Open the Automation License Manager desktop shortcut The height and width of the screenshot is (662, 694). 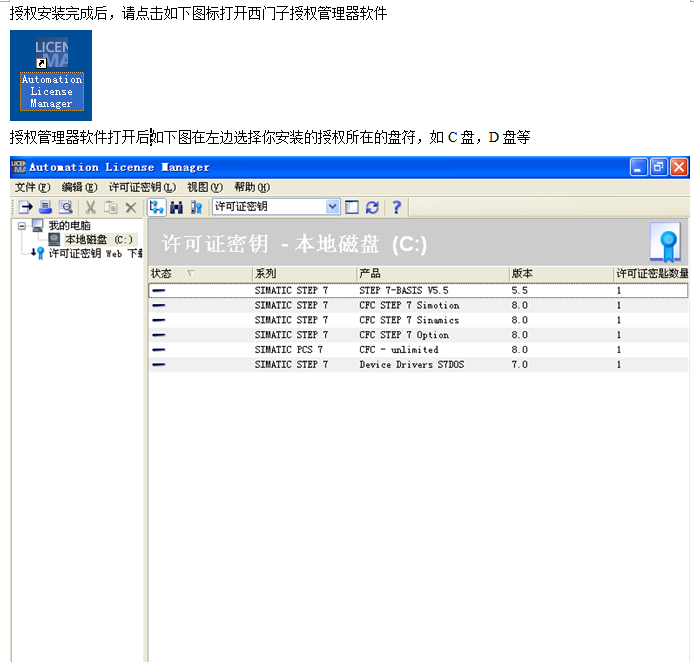click(51, 75)
